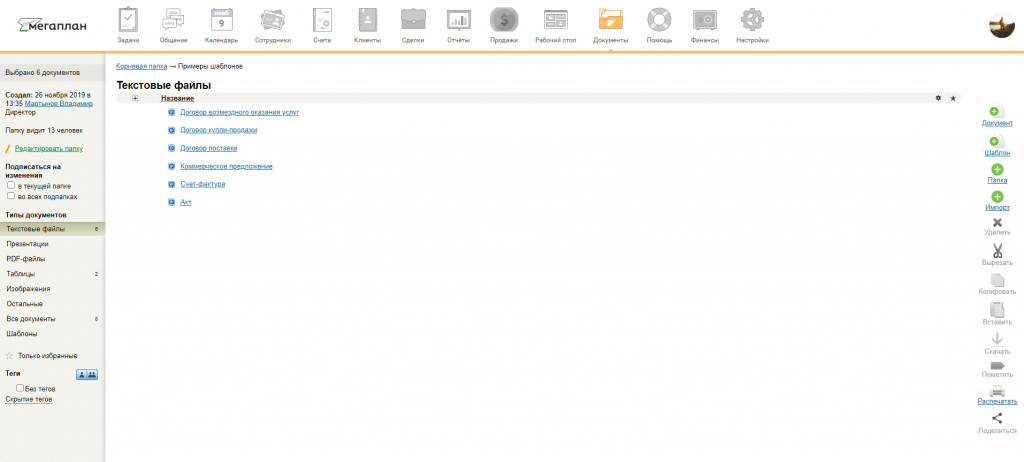Check the 'во всех подпапках' checkbox
Image resolution: width=1024 pixels, height=462 pixels.
pyautogui.click(x=10, y=196)
